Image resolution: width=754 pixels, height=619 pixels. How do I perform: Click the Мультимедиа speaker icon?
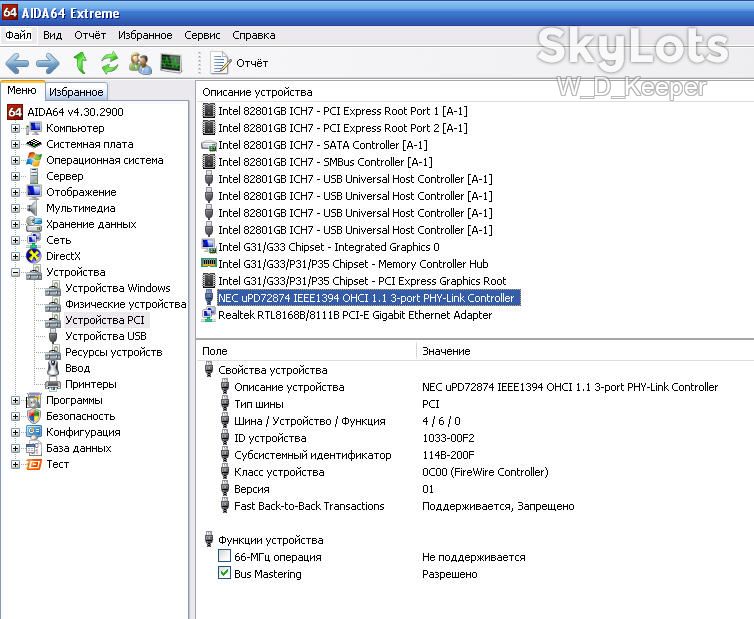(33, 208)
